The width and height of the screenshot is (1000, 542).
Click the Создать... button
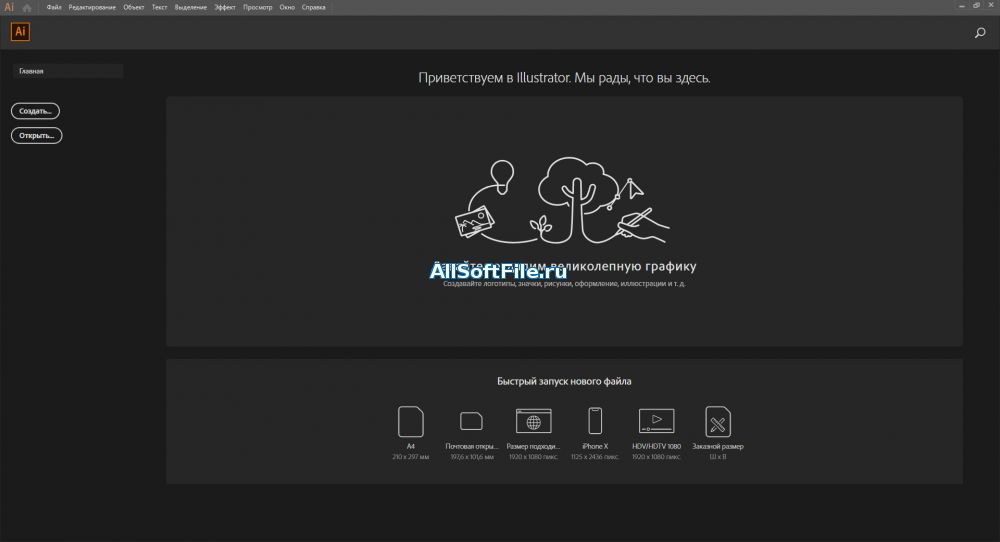[35, 111]
